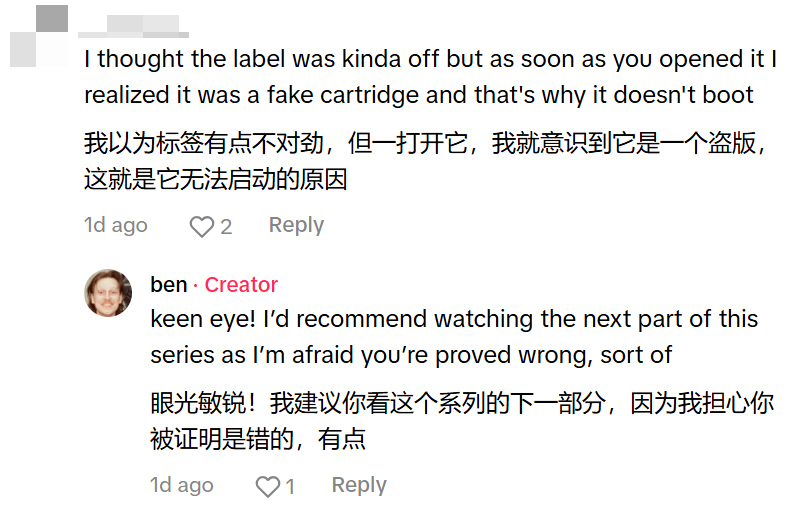This screenshot has height=508, width=796.
Task: Click the username "ben"
Action: tap(169, 285)
